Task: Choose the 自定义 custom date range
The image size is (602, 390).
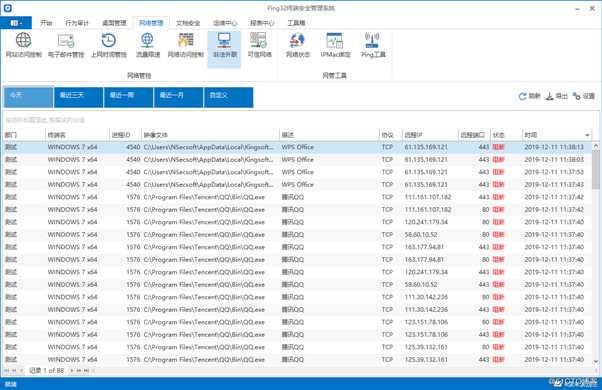Action: (x=228, y=98)
